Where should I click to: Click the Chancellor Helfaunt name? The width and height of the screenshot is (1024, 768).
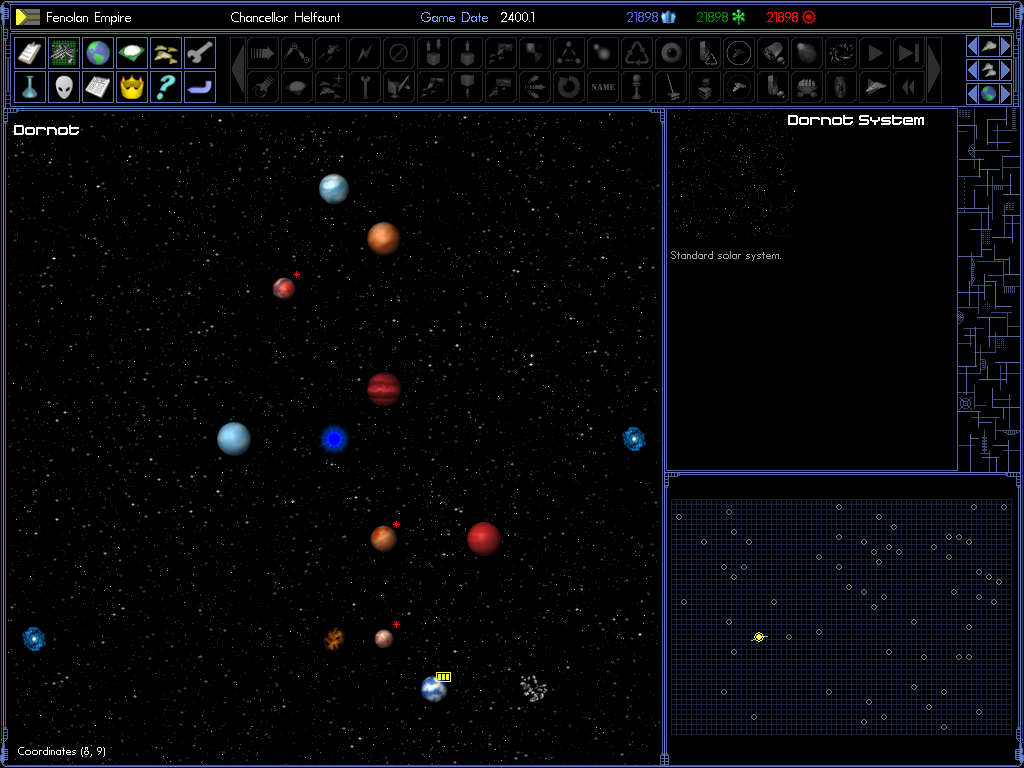[x=285, y=18]
